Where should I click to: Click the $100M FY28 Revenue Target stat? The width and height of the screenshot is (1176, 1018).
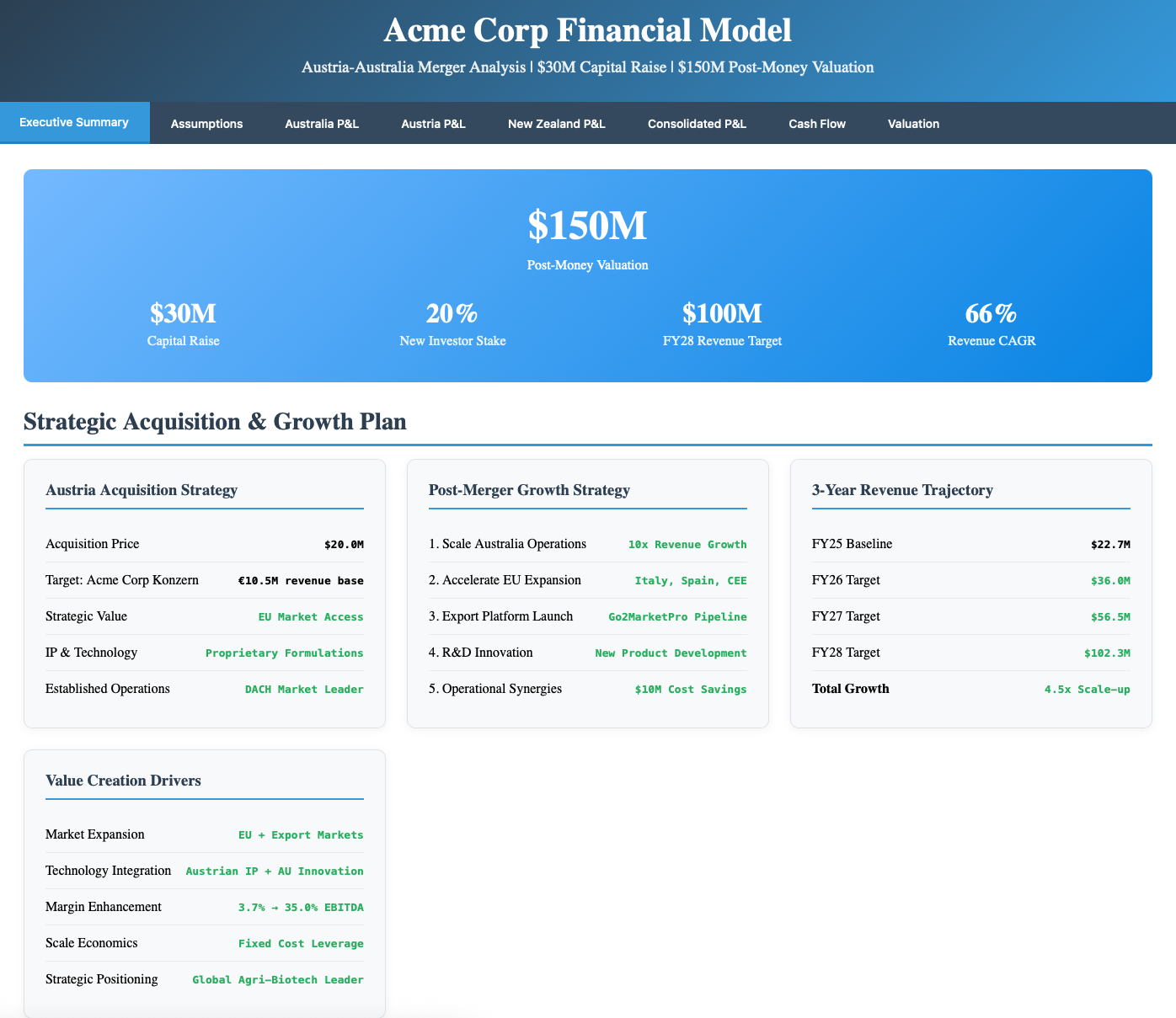[x=722, y=313]
